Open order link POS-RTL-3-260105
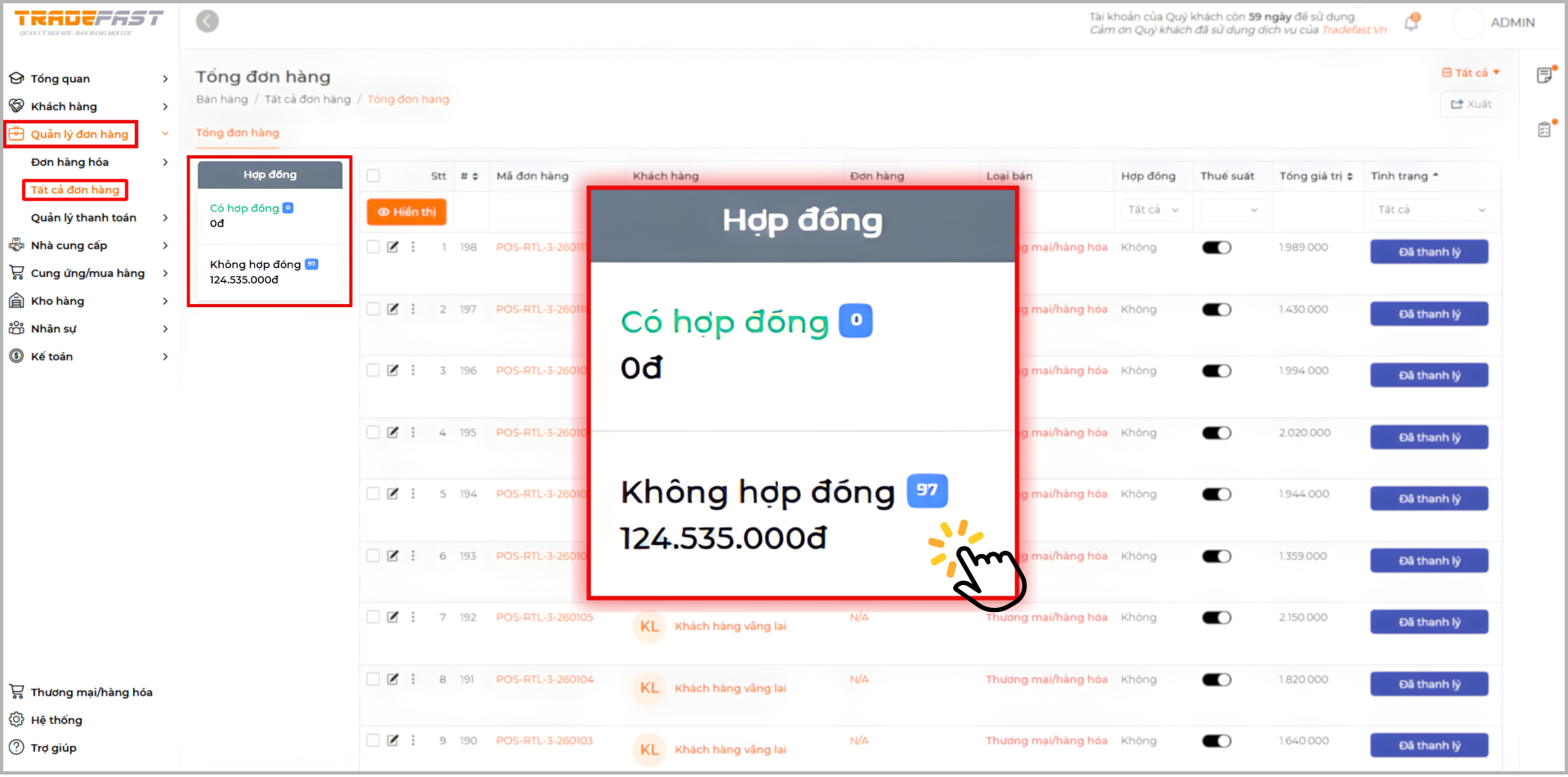 544,617
